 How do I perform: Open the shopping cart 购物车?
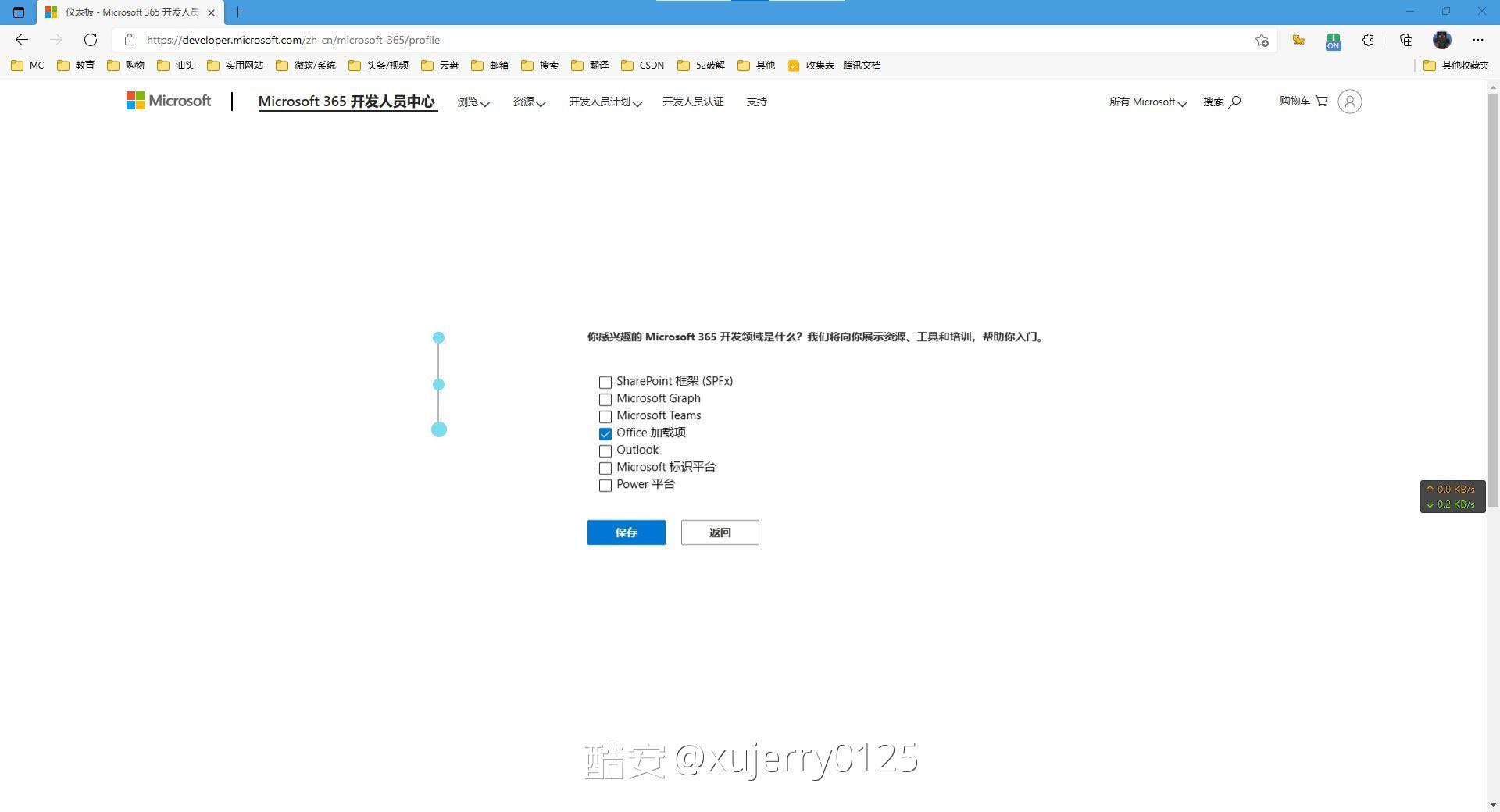[x=1303, y=101]
